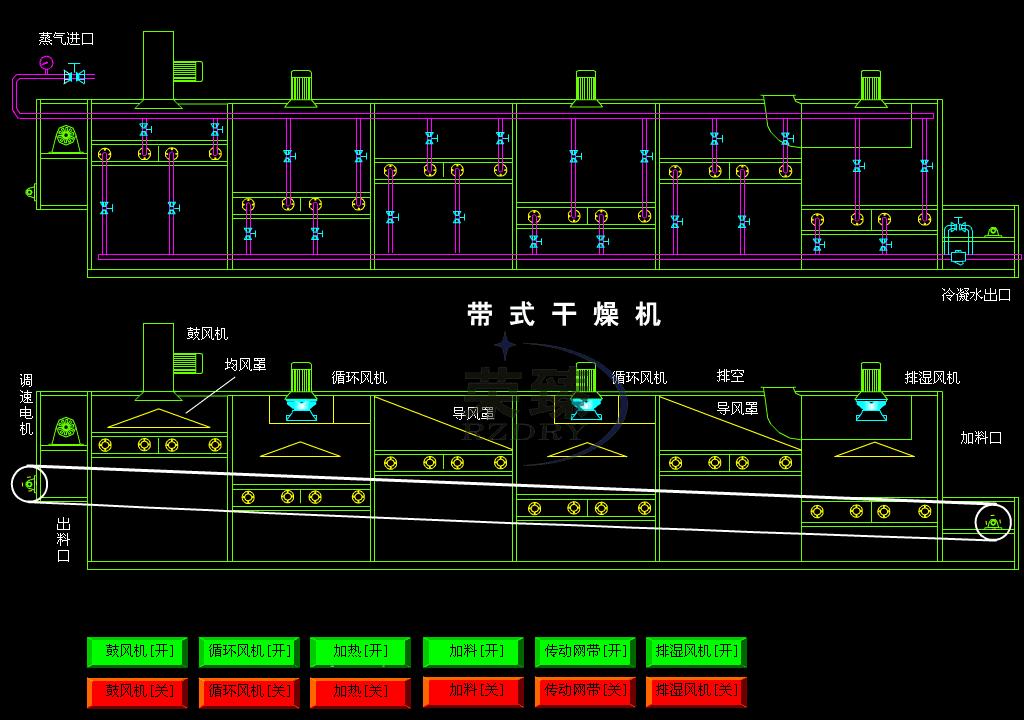The image size is (1024, 720).
Task: Start the mesh belt with 传动网带[开]
Action: tap(586, 652)
